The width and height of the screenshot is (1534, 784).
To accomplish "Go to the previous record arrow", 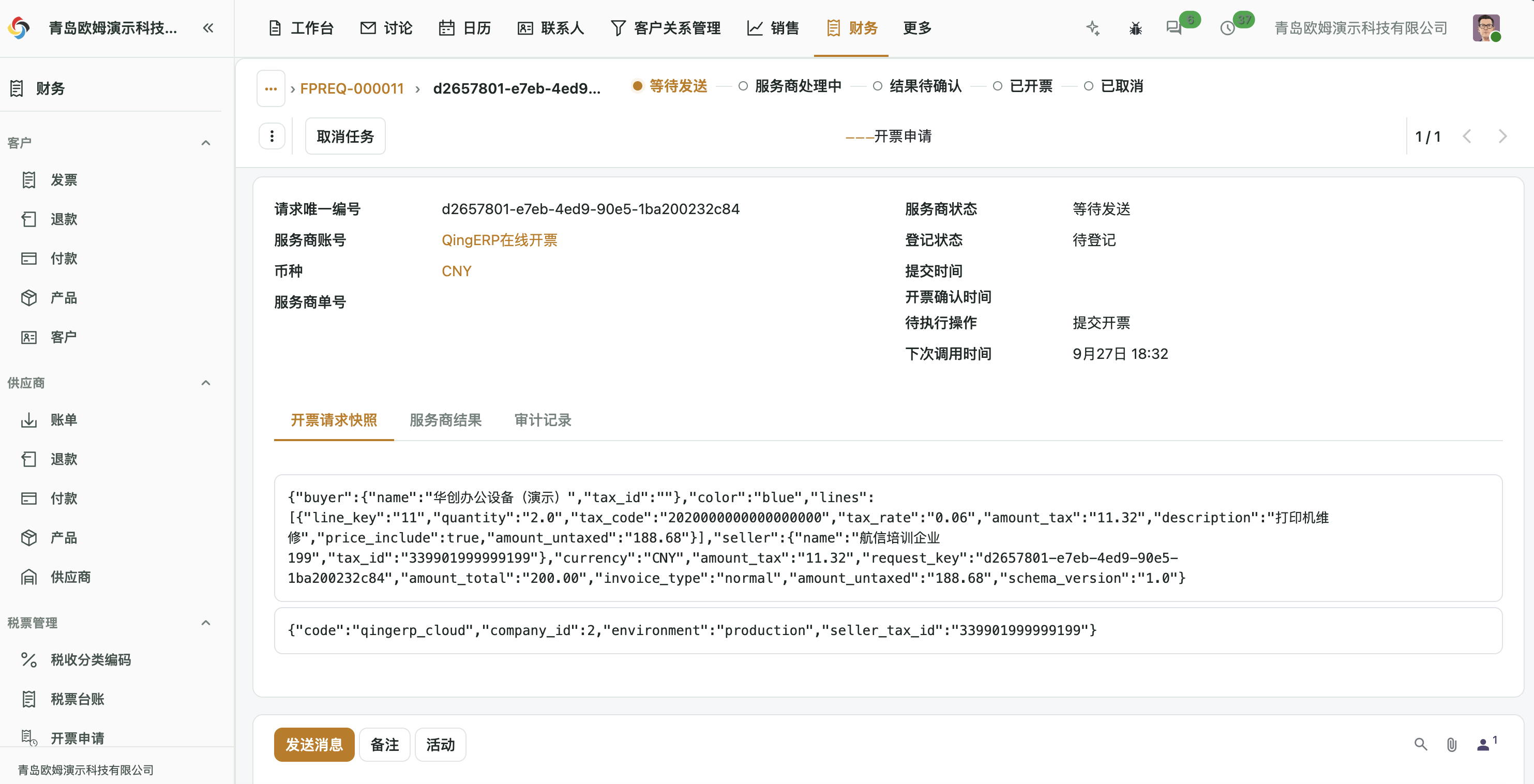I will tap(1467, 137).
